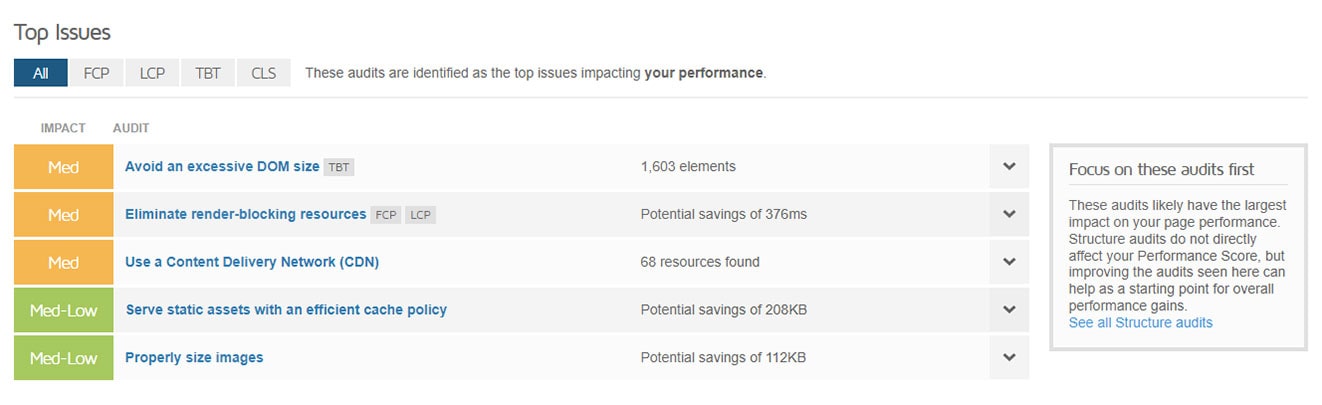Open Use a Content Delivery Network audit

click(x=252, y=262)
